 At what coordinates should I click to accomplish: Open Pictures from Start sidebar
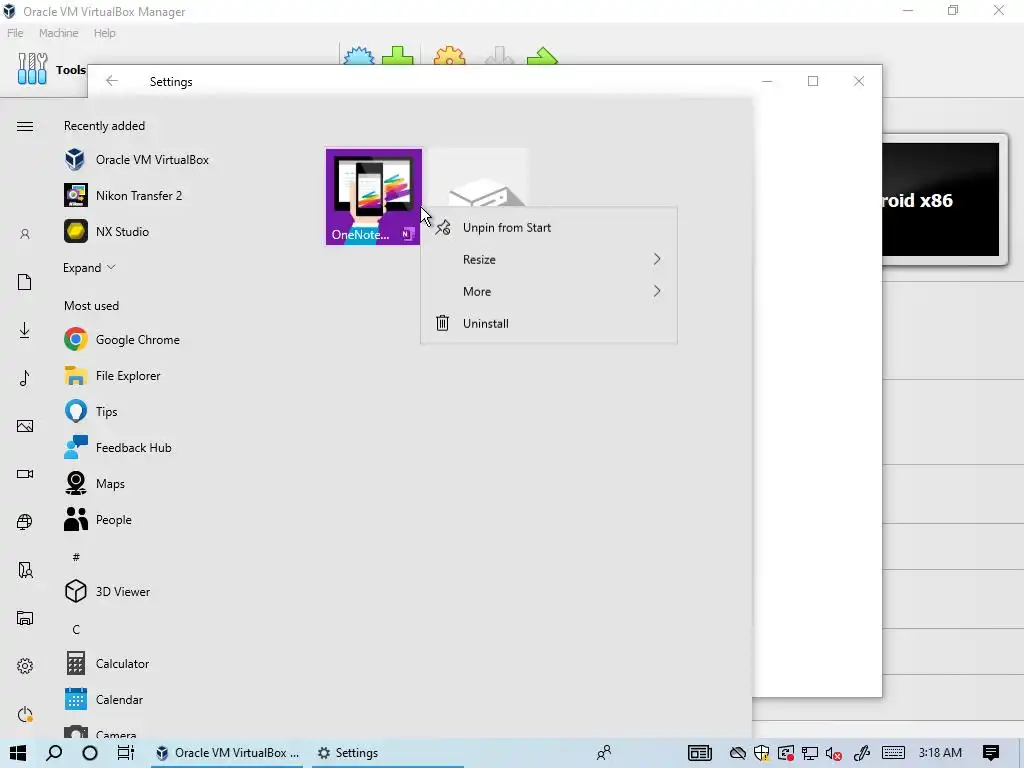coord(25,426)
